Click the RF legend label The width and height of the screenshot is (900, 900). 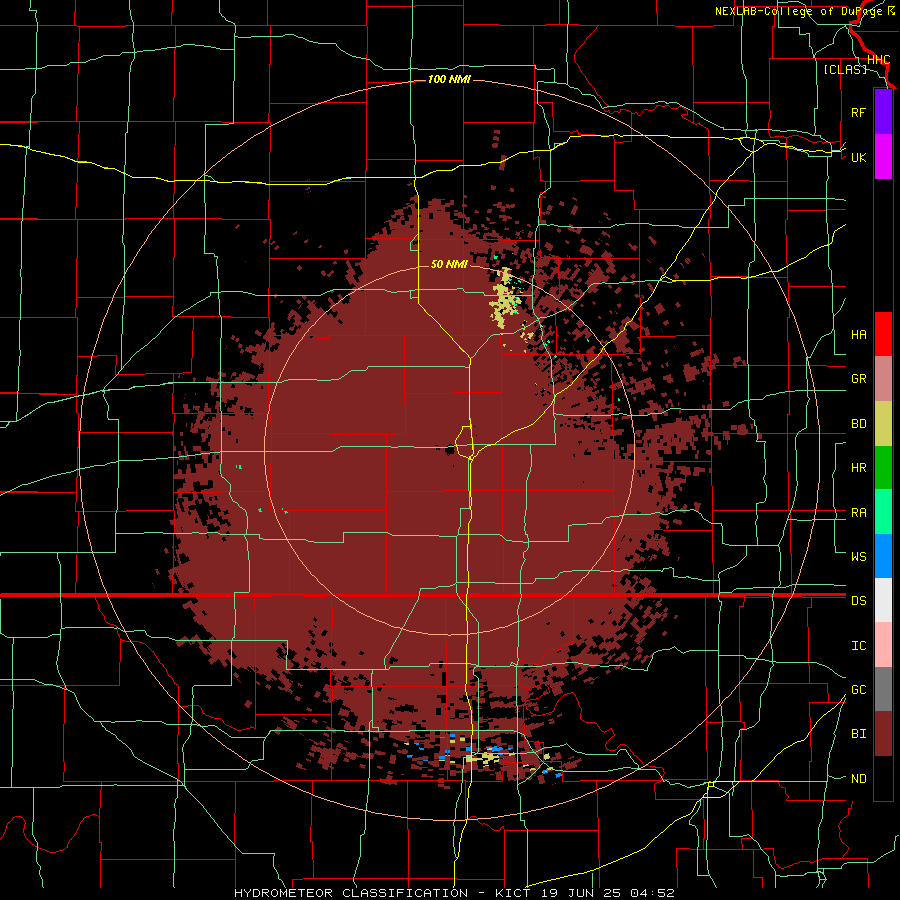858,112
